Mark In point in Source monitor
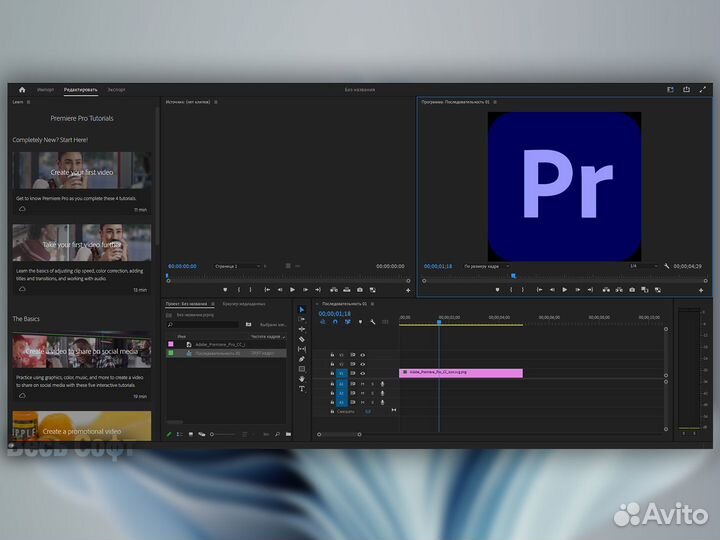This screenshot has height=540, width=720. (238, 290)
